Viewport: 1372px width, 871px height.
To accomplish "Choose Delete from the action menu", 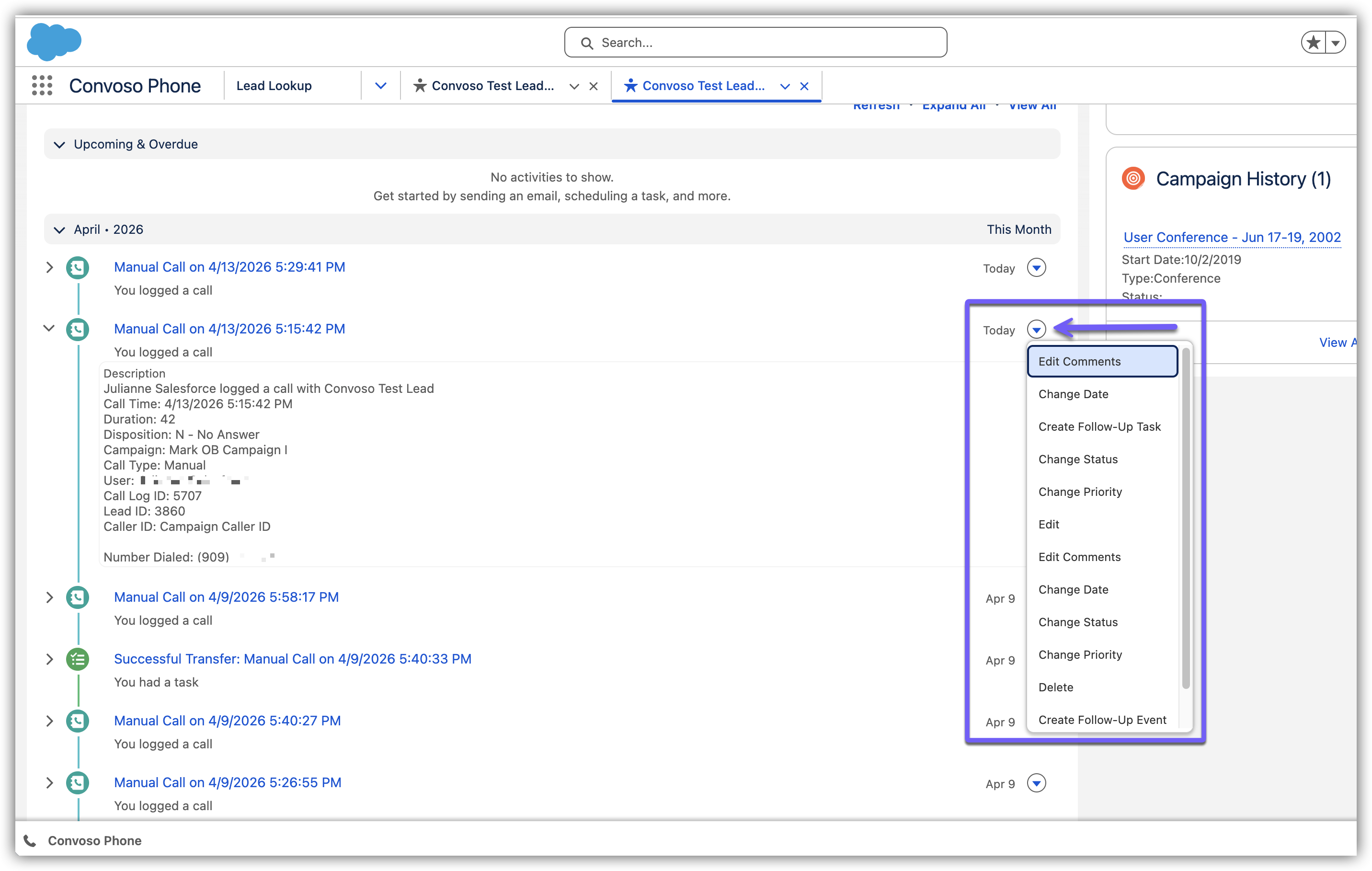I will (1055, 687).
